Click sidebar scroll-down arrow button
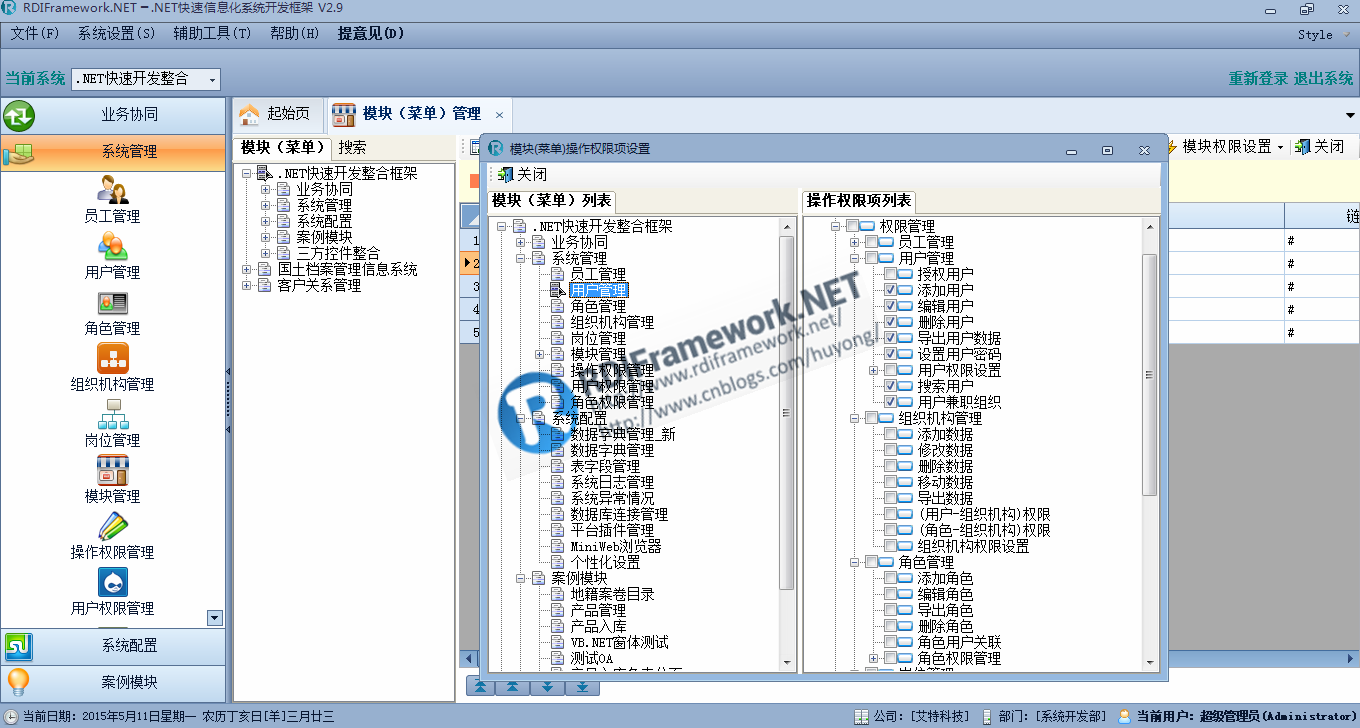 tap(215, 618)
